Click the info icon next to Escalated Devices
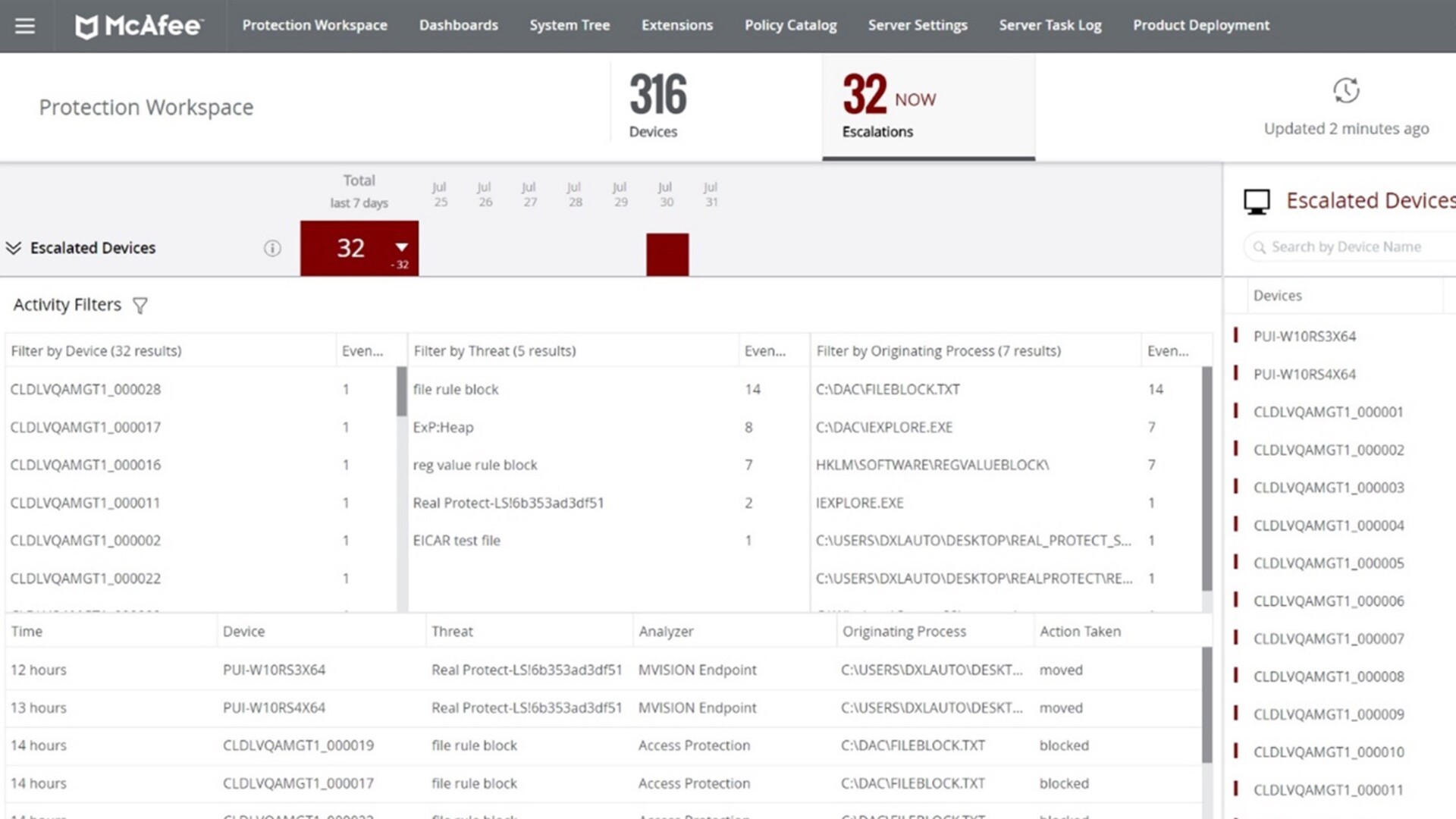This screenshot has width=1456, height=819. pos(271,248)
